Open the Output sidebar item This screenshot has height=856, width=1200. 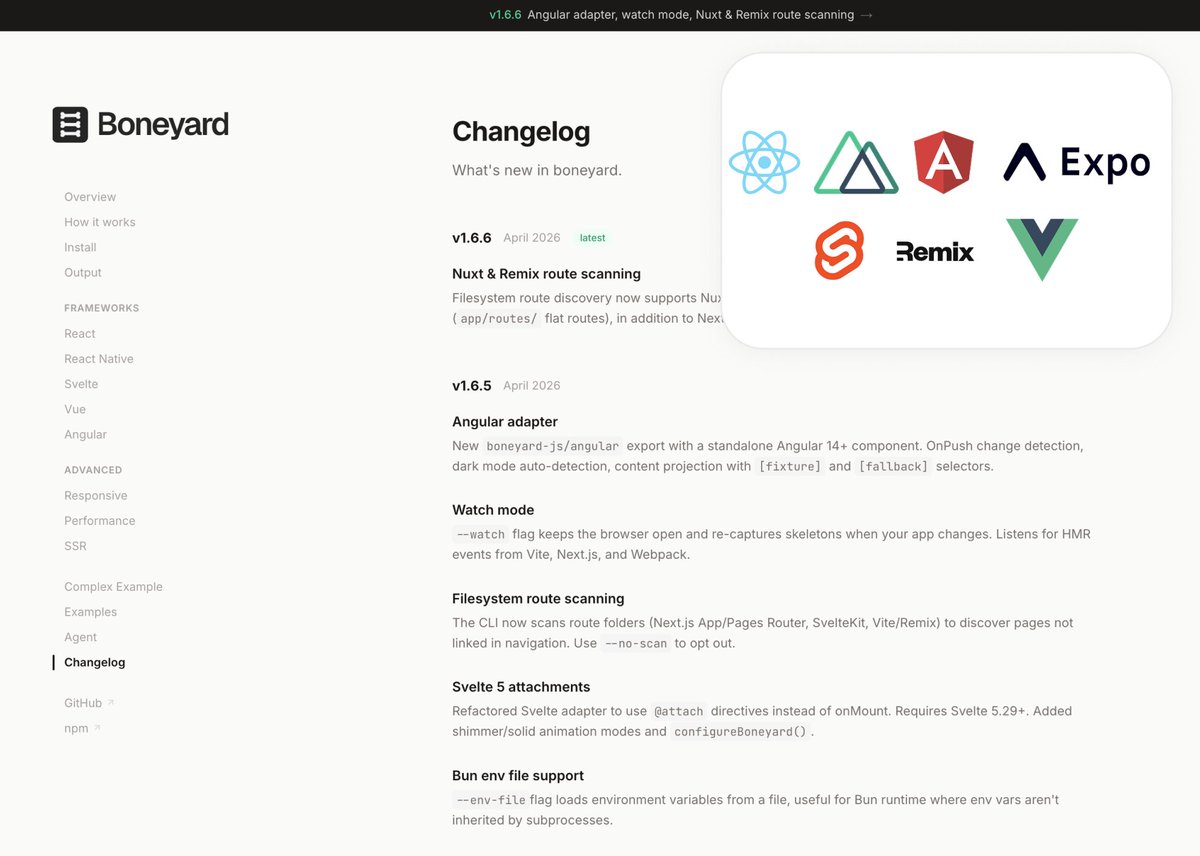[83, 272]
